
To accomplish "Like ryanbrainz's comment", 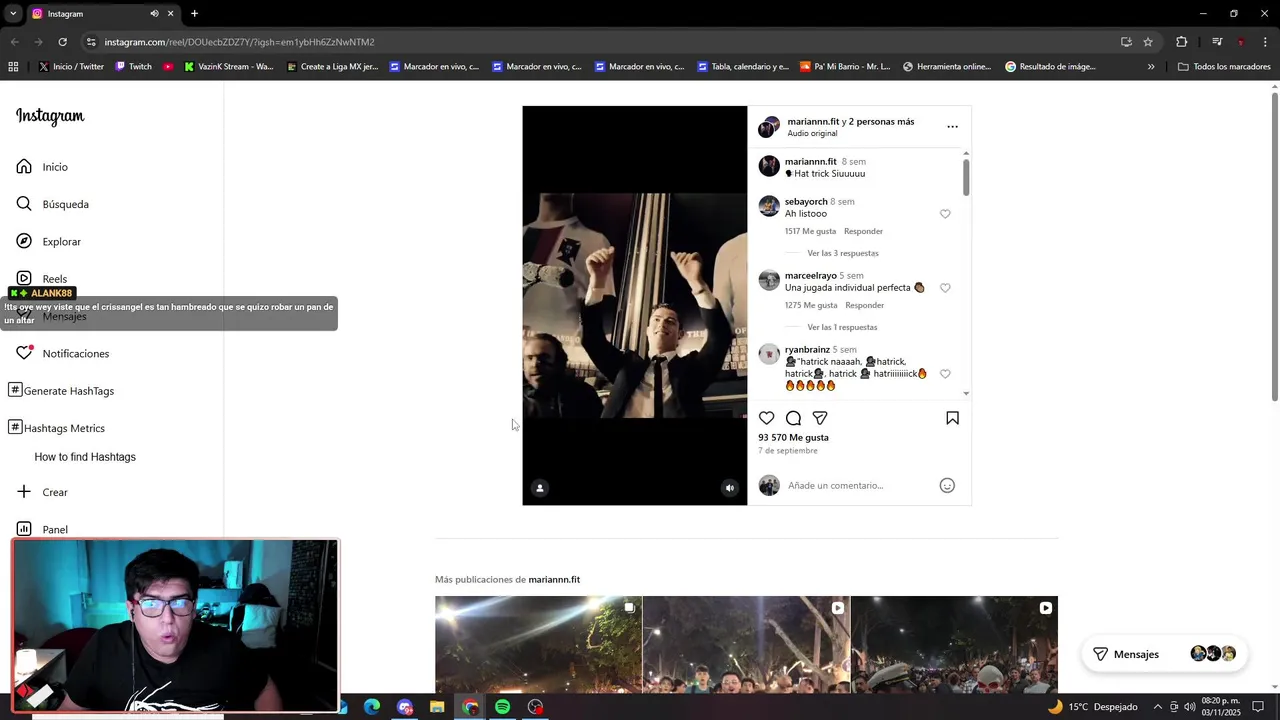I will click(945, 374).
